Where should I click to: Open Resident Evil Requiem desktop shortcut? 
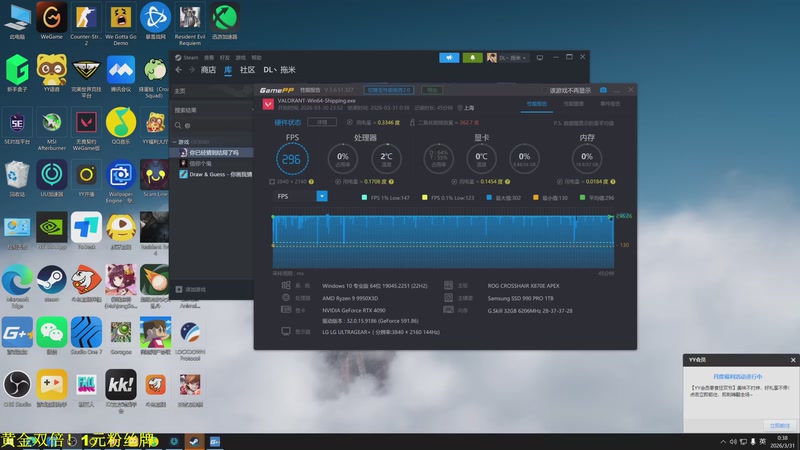coord(190,23)
